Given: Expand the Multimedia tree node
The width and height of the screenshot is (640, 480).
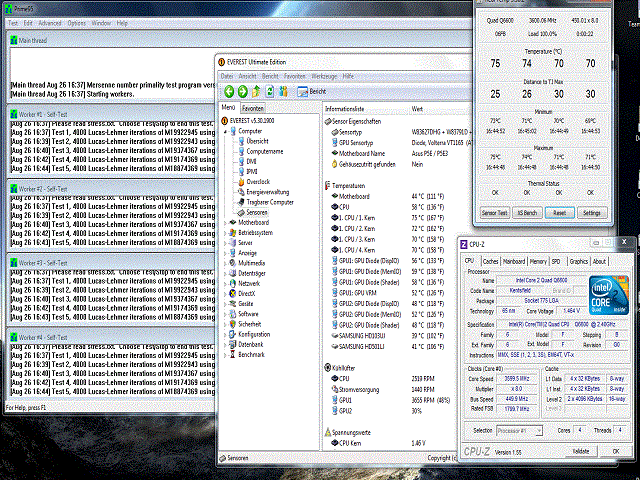Looking at the screenshot, I should pyautogui.click(x=225, y=263).
